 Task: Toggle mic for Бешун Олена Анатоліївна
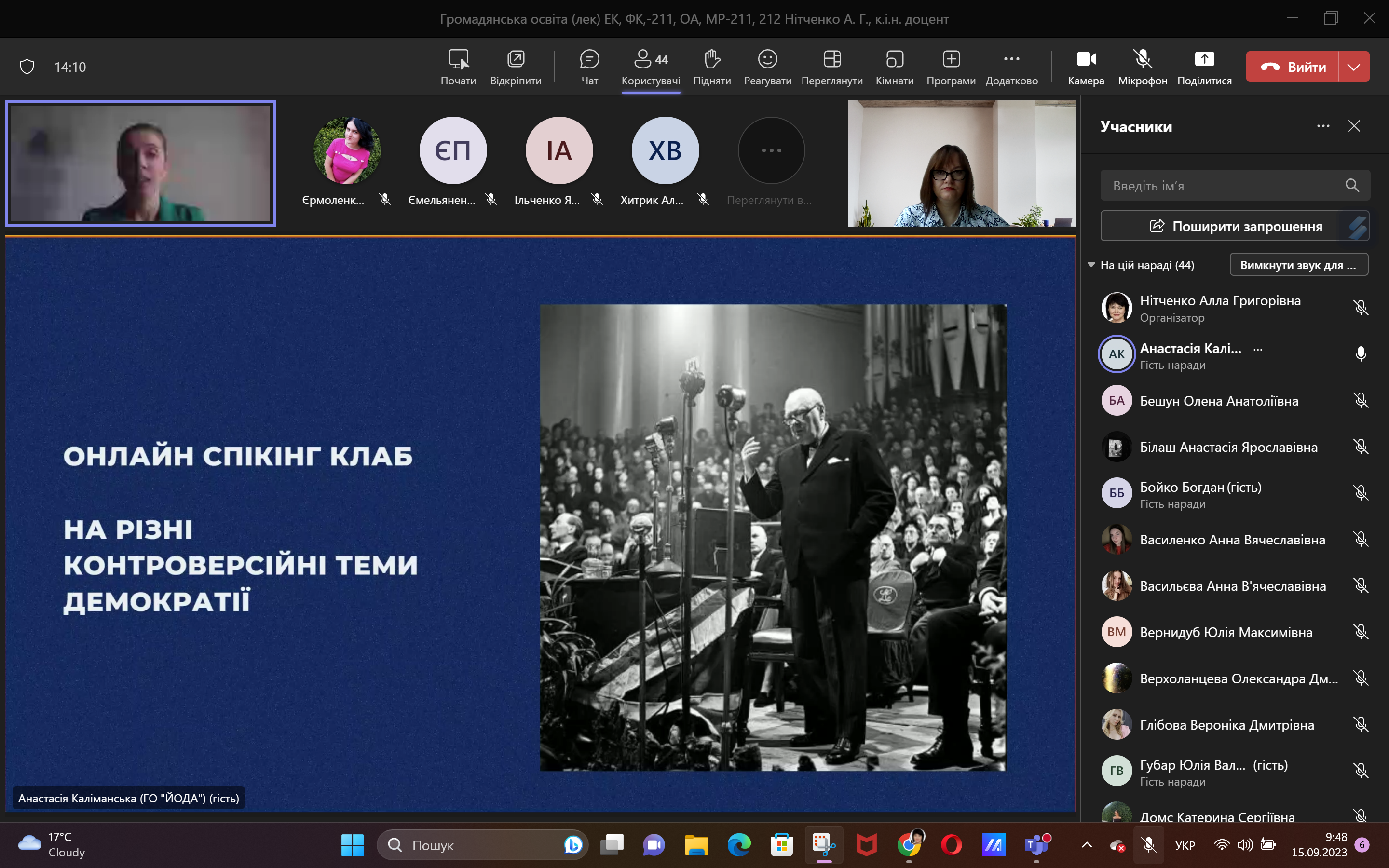(1360, 401)
